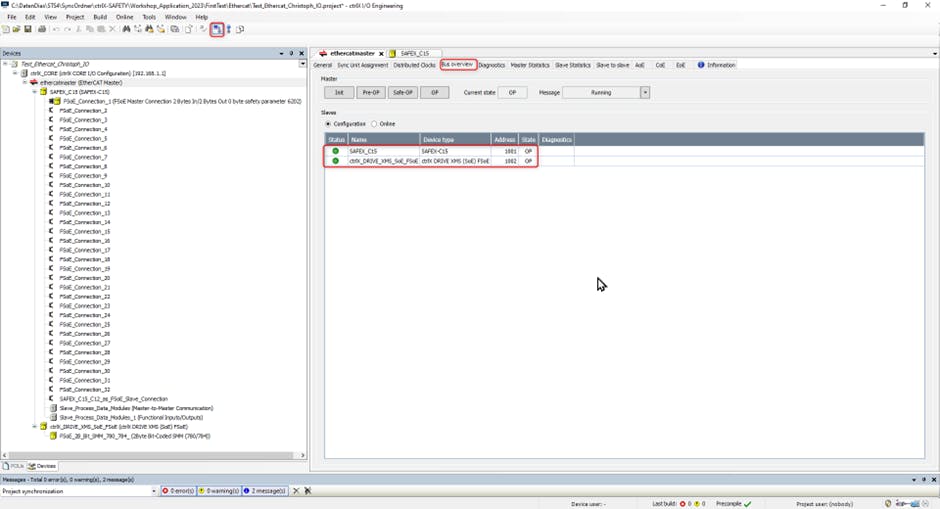Click the Save project toolbar icon

pos(28,29)
